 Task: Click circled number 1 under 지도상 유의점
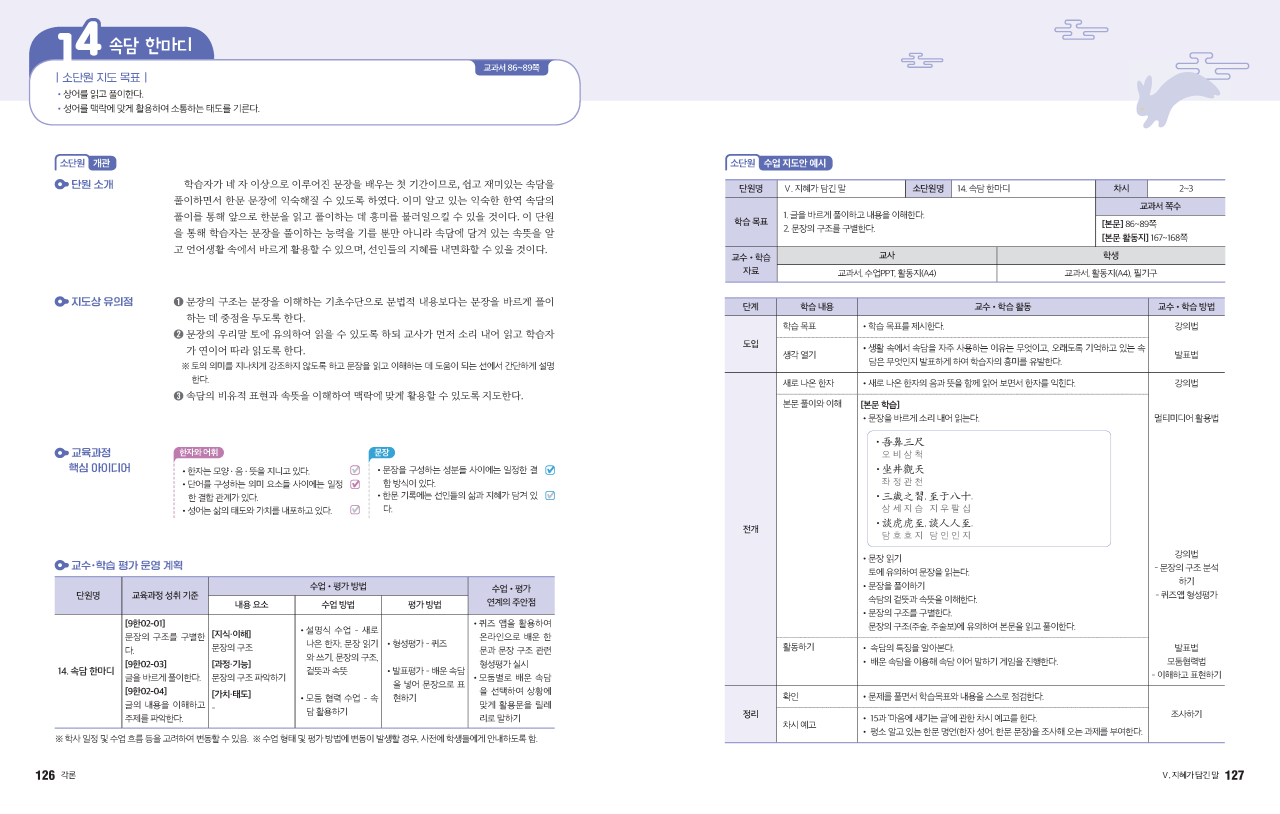[178, 301]
